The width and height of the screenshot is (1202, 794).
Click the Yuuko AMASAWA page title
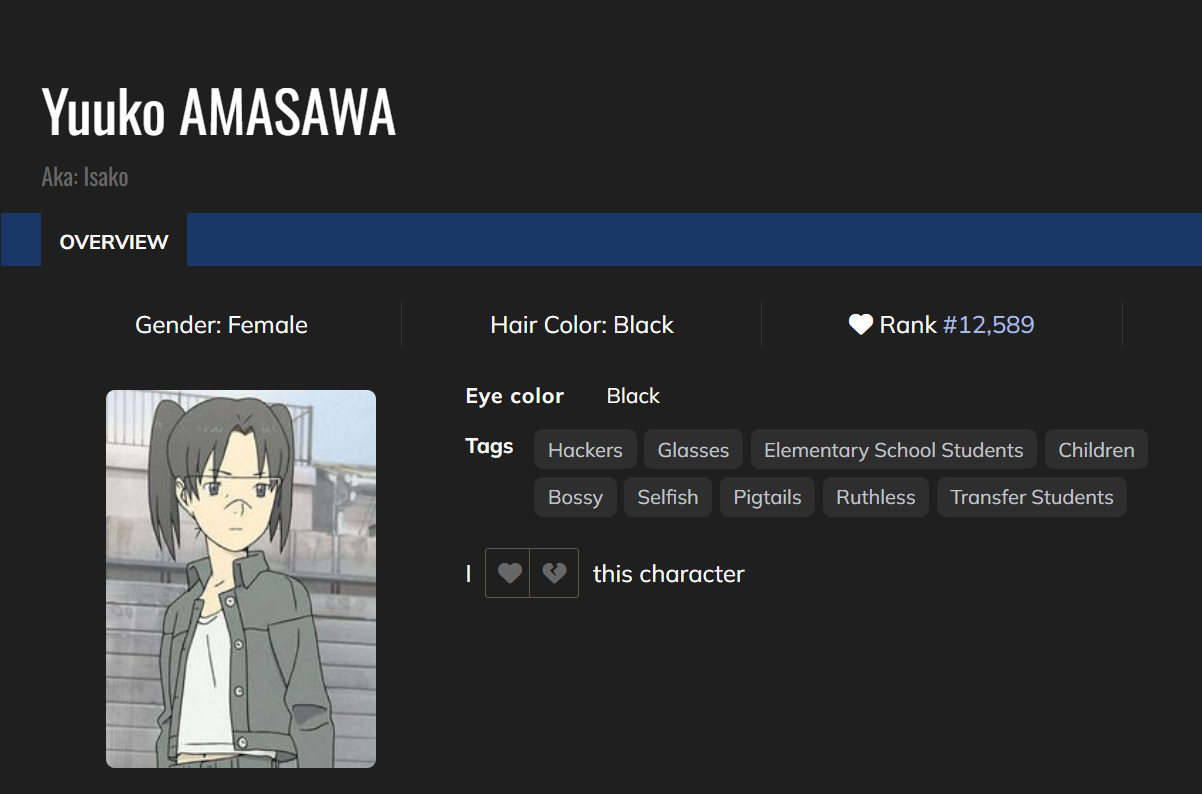[219, 113]
